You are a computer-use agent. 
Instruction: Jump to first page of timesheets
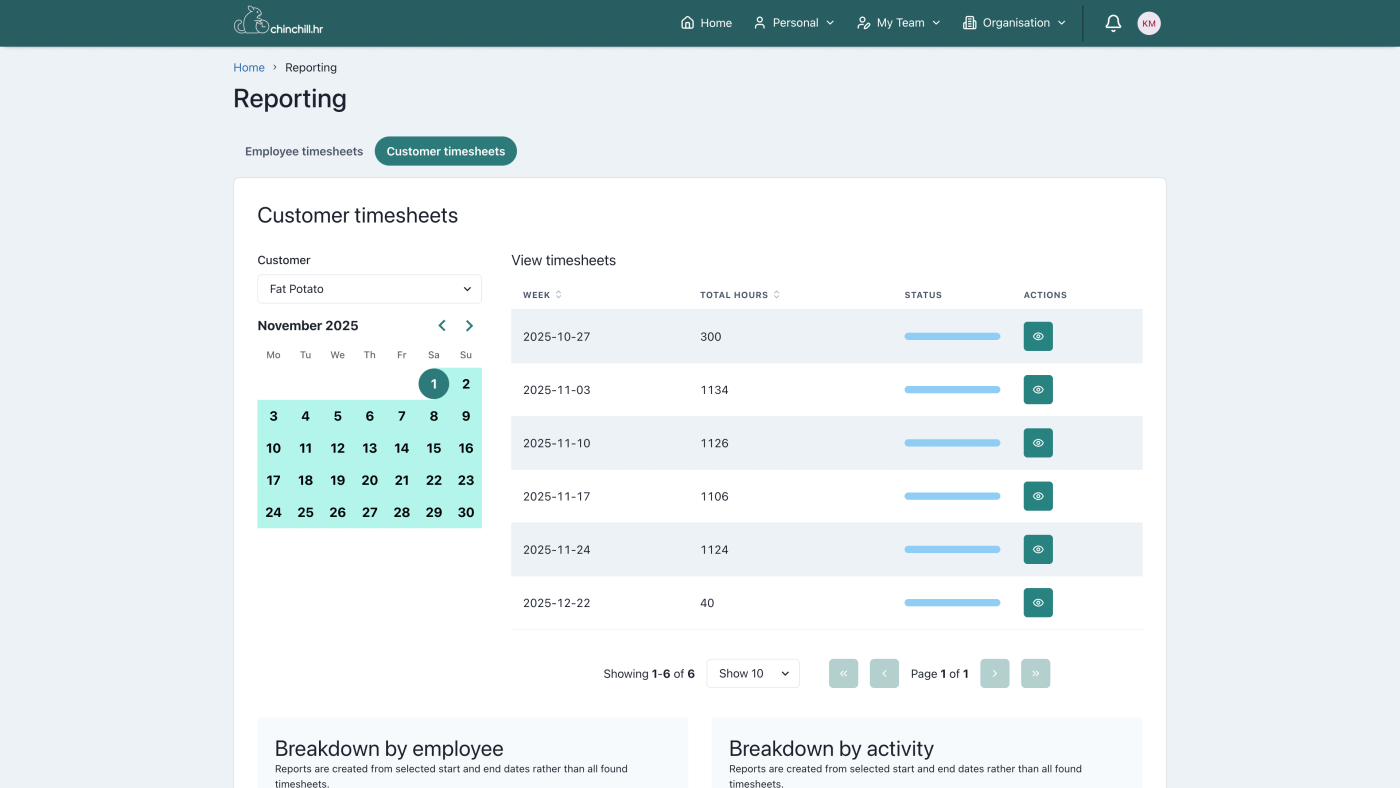pos(843,673)
